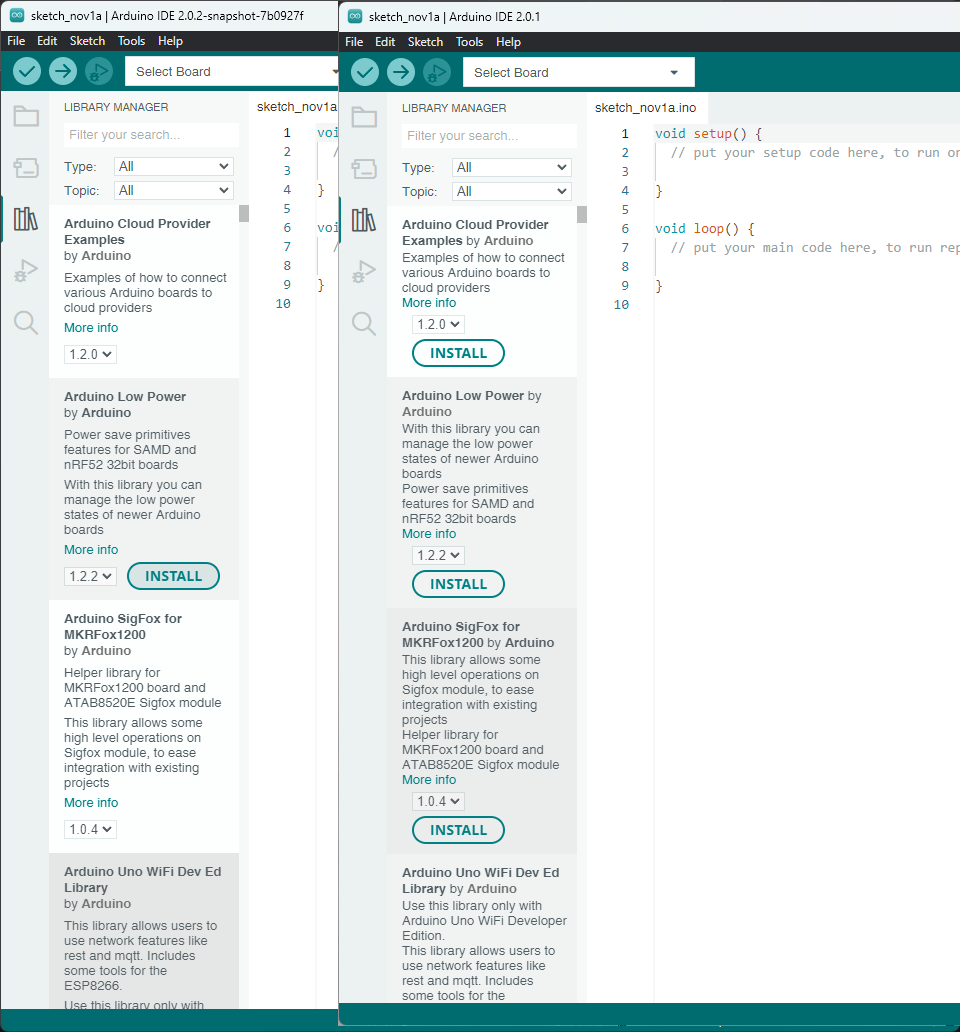960x1032 pixels.
Task: Open Sketchbook folder icon in 2.0.2-snapshot sidebar
Action: [x=26, y=116]
